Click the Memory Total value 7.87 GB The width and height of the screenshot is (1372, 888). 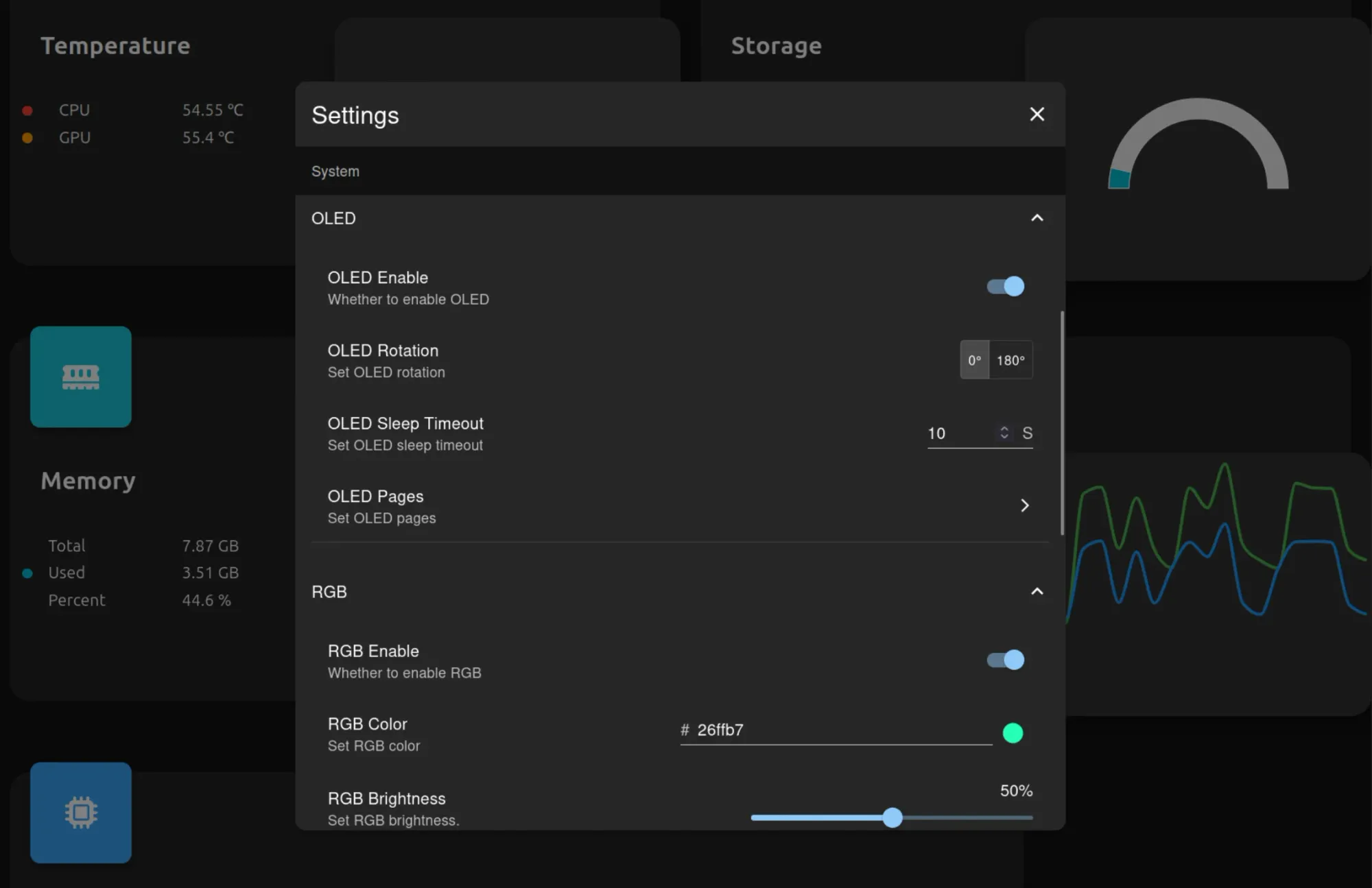tap(210, 546)
